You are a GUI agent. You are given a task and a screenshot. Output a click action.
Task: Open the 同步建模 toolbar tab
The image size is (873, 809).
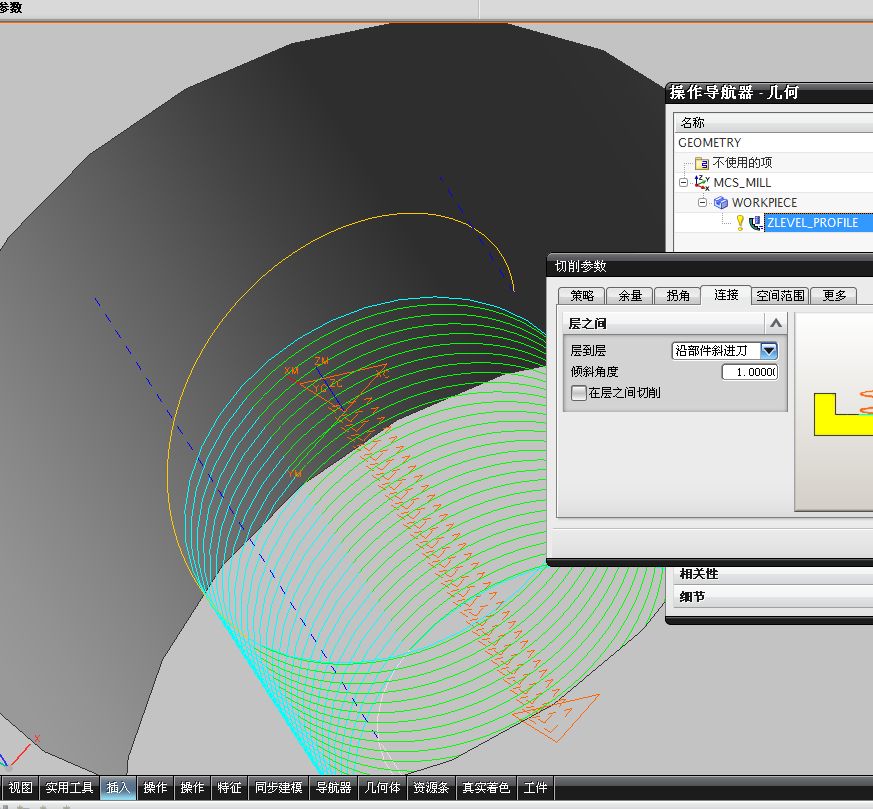(278, 787)
